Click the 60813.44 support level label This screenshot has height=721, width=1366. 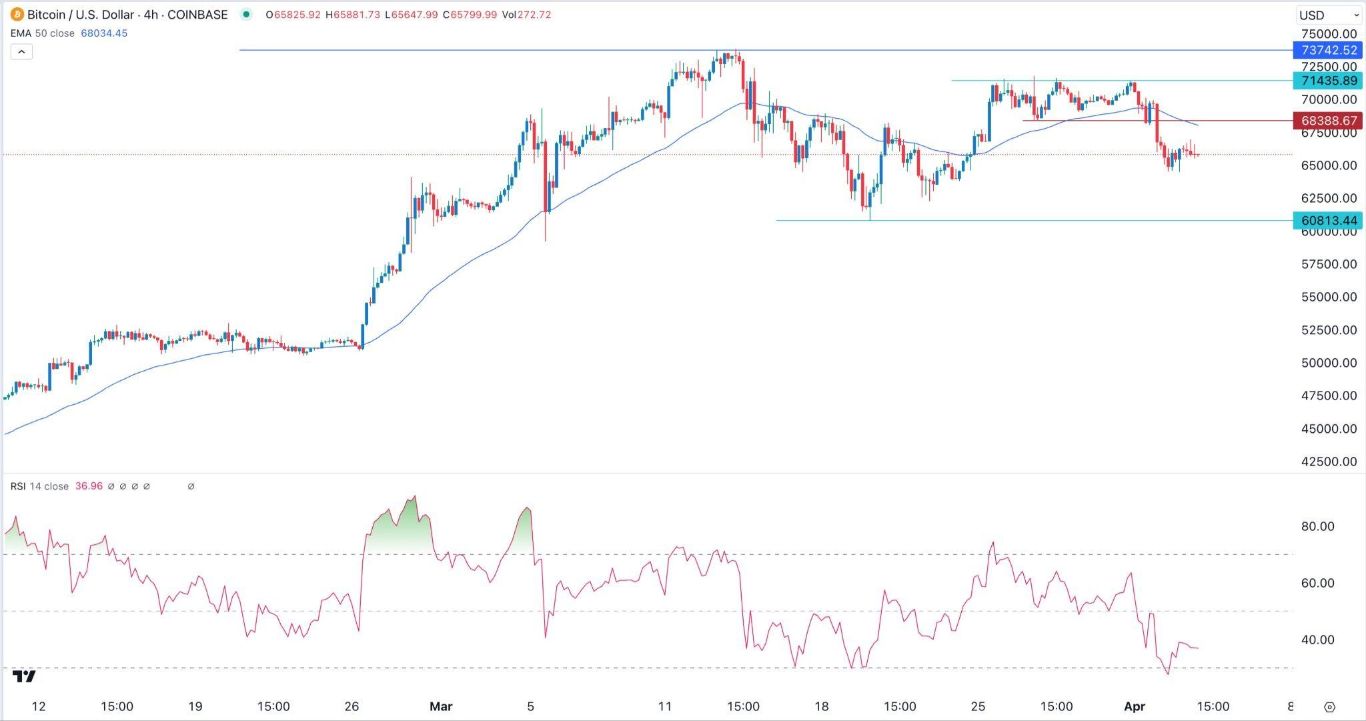click(x=1327, y=221)
